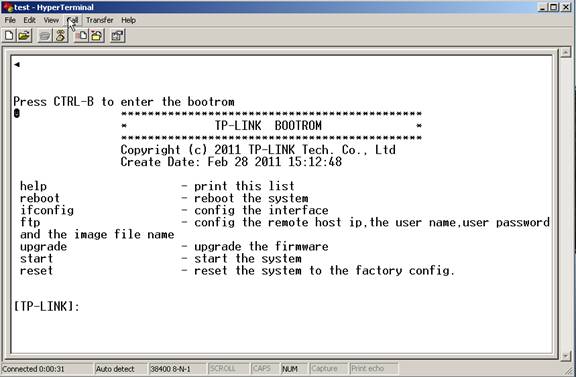Viewport: 576px width, 377px height.
Task: Click the 'reboot' command text
Action: click(40, 198)
